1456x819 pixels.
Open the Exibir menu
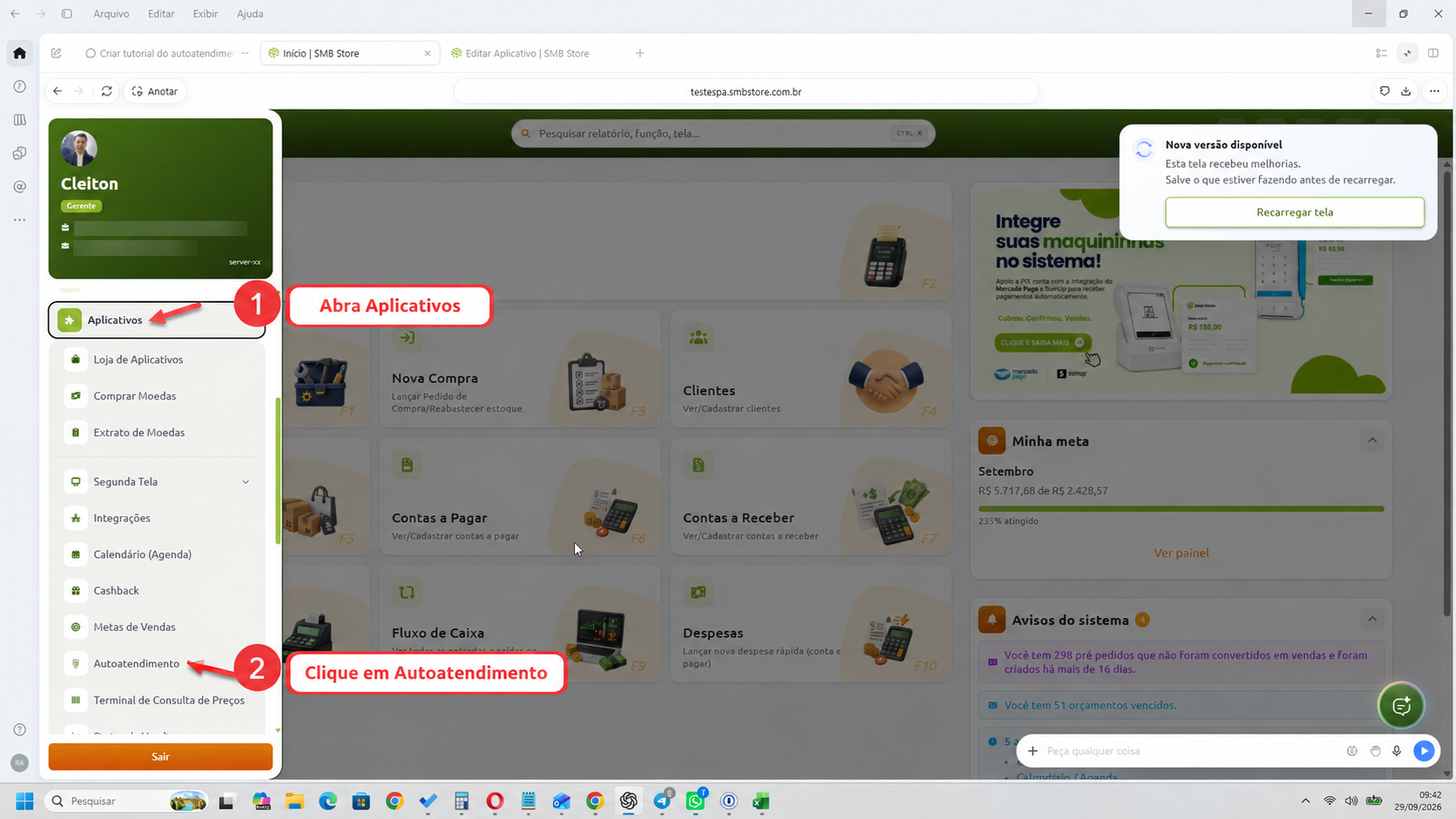click(206, 14)
